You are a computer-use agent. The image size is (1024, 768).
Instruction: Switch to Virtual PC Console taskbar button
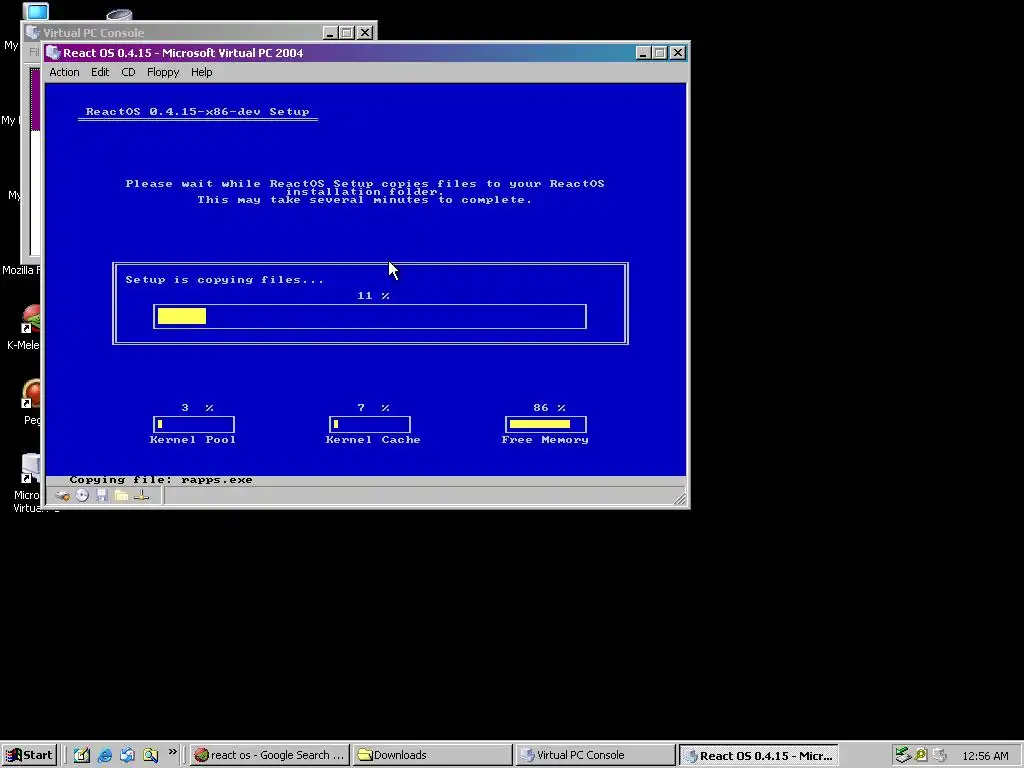point(595,755)
